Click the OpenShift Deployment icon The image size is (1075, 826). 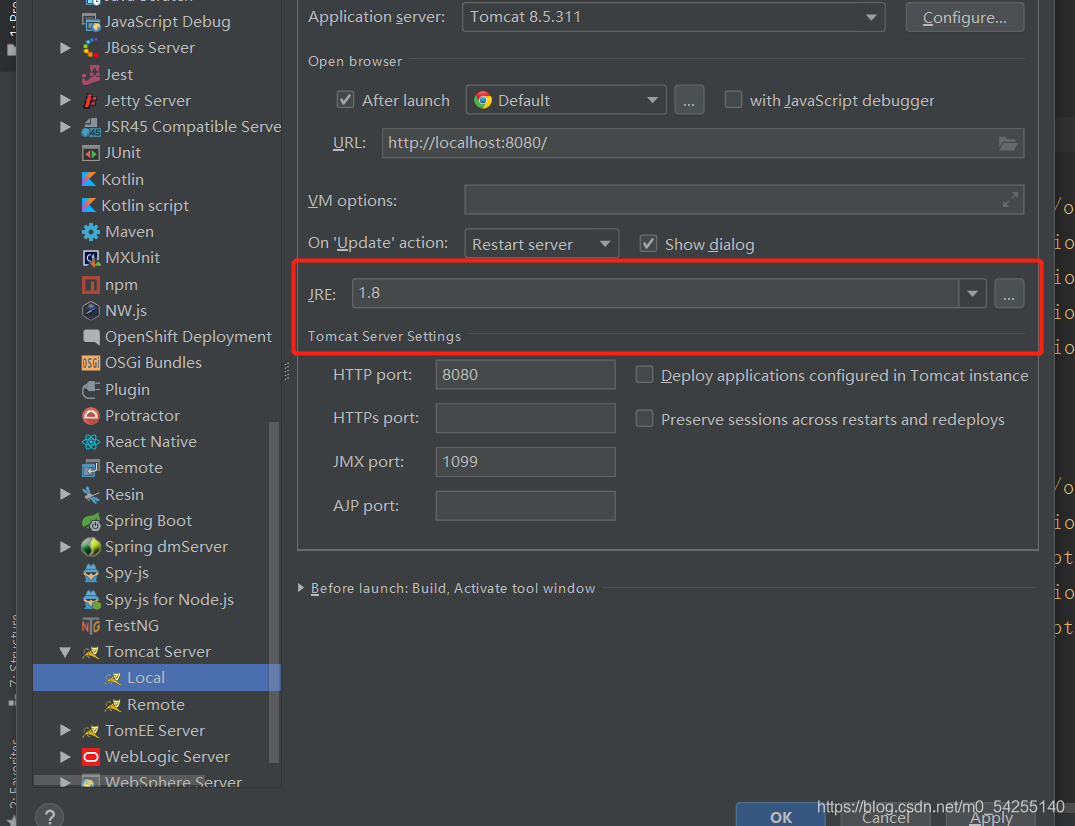90,337
